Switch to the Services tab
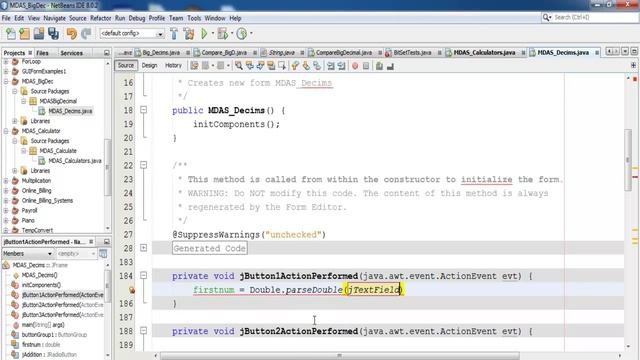640x360 pixels. (x=71, y=53)
